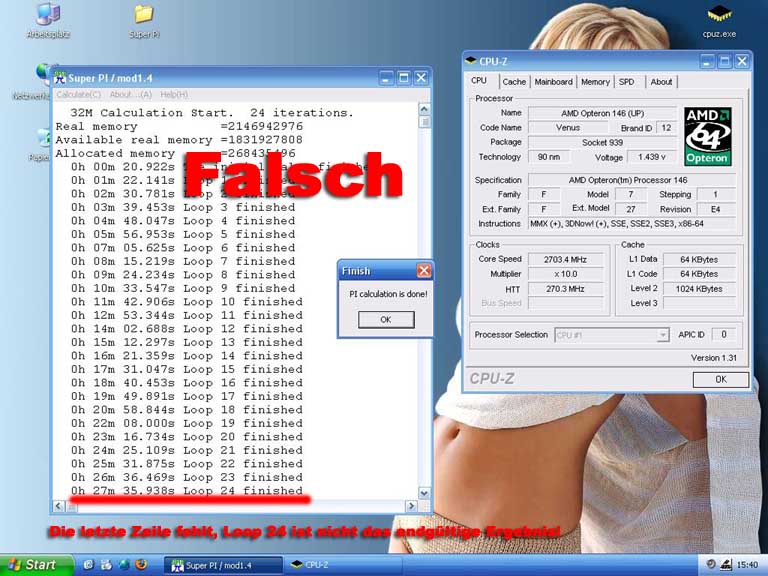Image resolution: width=768 pixels, height=576 pixels.
Task: Close the CPU-Z window
Action: 742,61
